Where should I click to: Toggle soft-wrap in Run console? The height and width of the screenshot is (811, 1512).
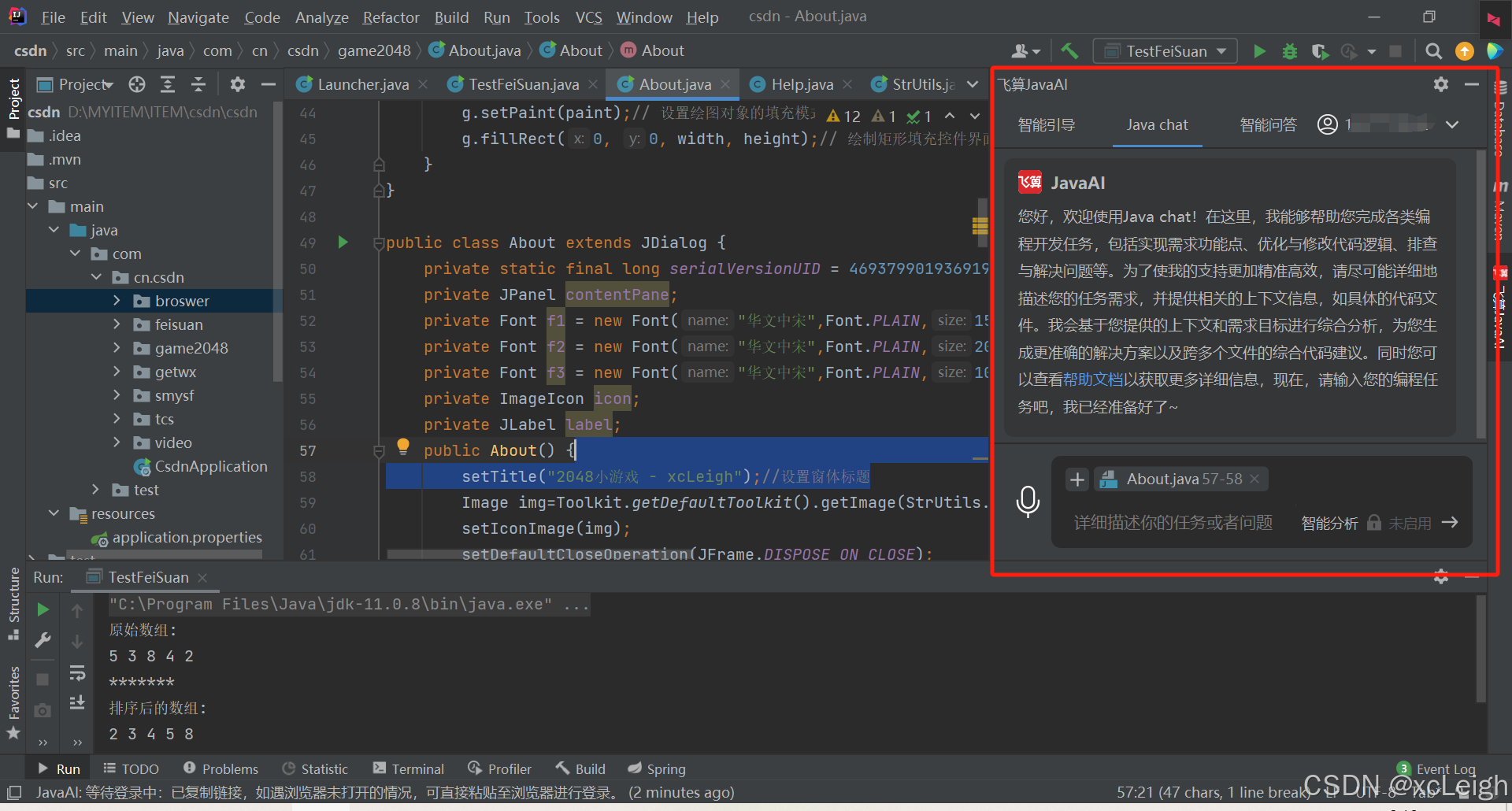pyautogui.click(x=77, y=673)
